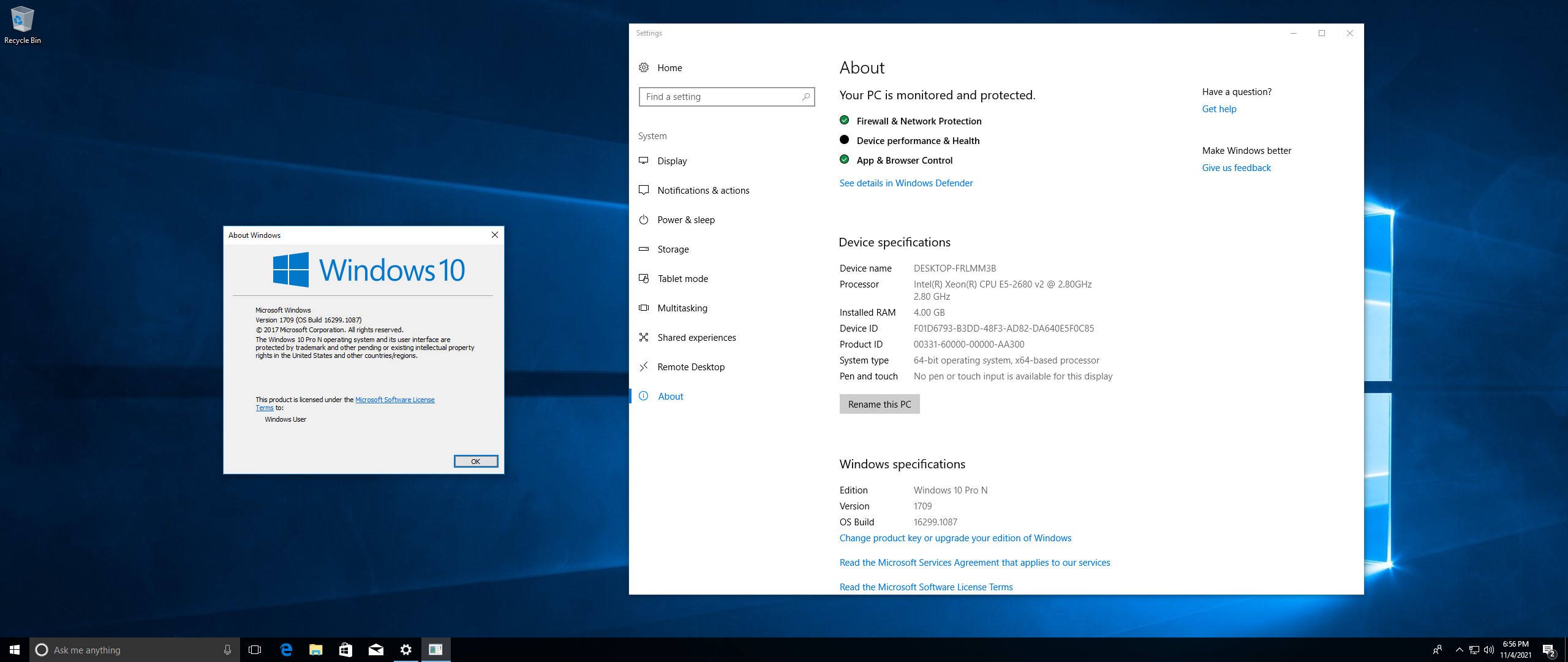Click the Power & sleep icon
Viewport: 1568px width, 662px height.
click(x=644, y=219)
